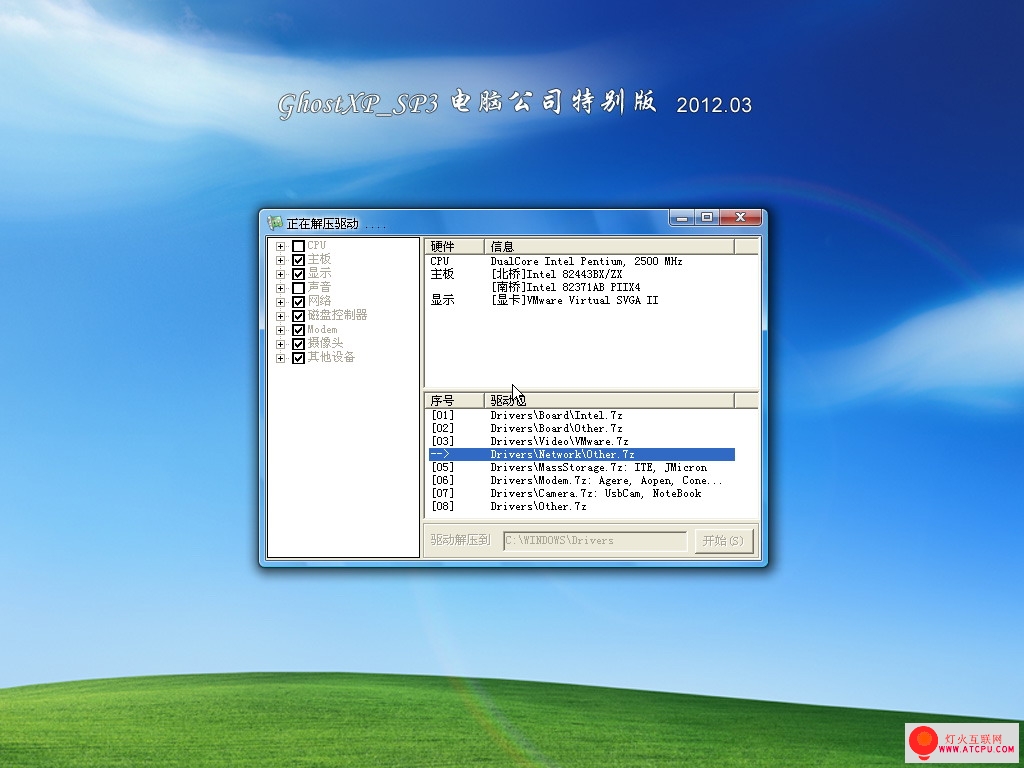This screenshot has height=768, width=1024.
Task: Select the 其他设备 tree item label
Action: coord(331,357)
